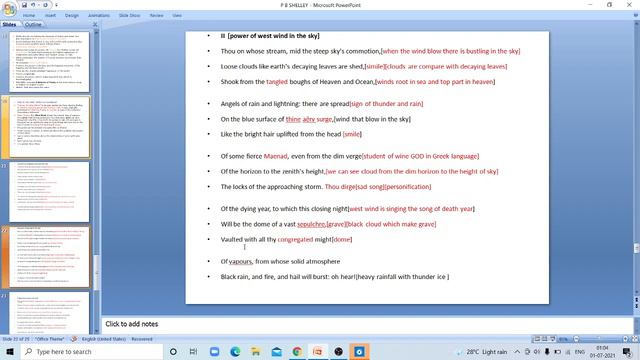Close the slides thumbnail pane

(95, 24)
